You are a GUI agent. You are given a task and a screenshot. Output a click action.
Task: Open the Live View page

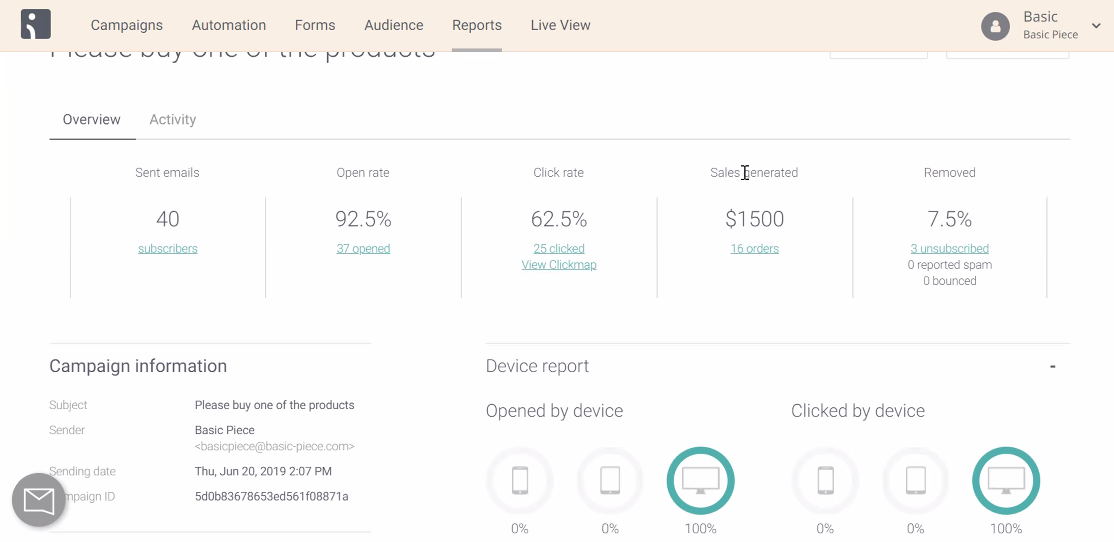pos(560,25)
